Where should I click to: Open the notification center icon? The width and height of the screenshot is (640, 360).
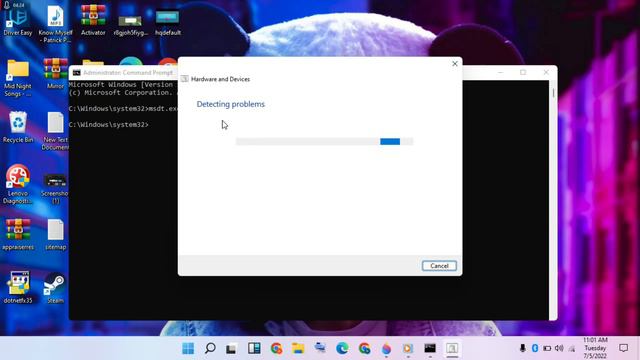(623, 348)
